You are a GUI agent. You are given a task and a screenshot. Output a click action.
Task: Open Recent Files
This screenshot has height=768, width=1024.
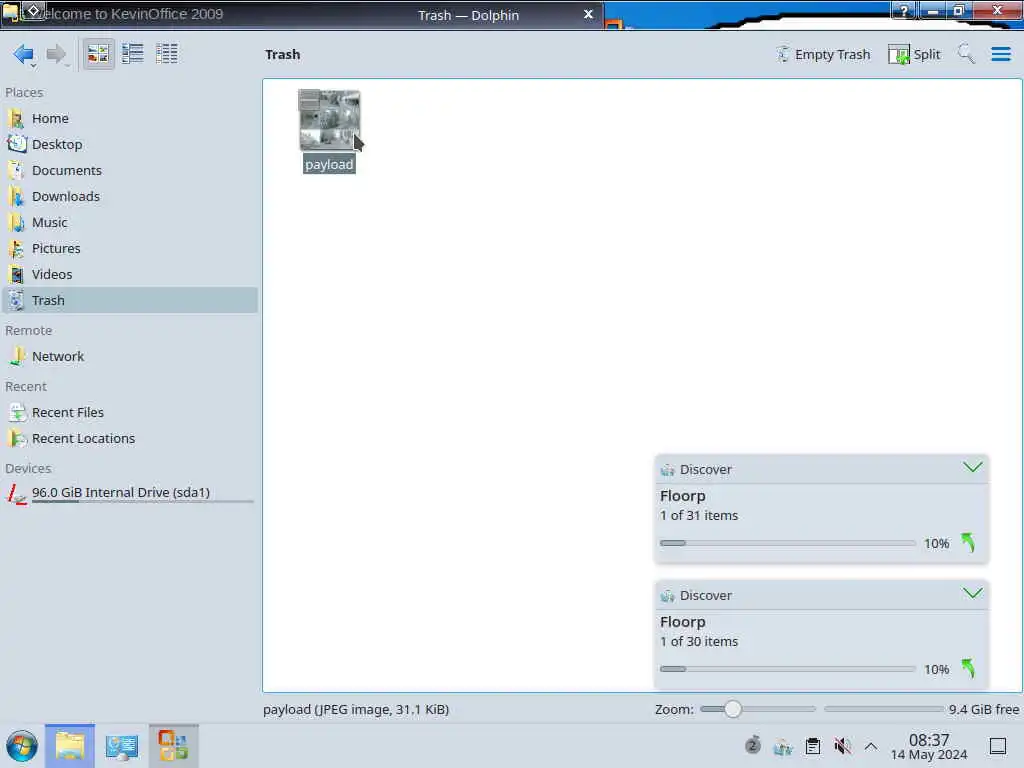[129, 413]
